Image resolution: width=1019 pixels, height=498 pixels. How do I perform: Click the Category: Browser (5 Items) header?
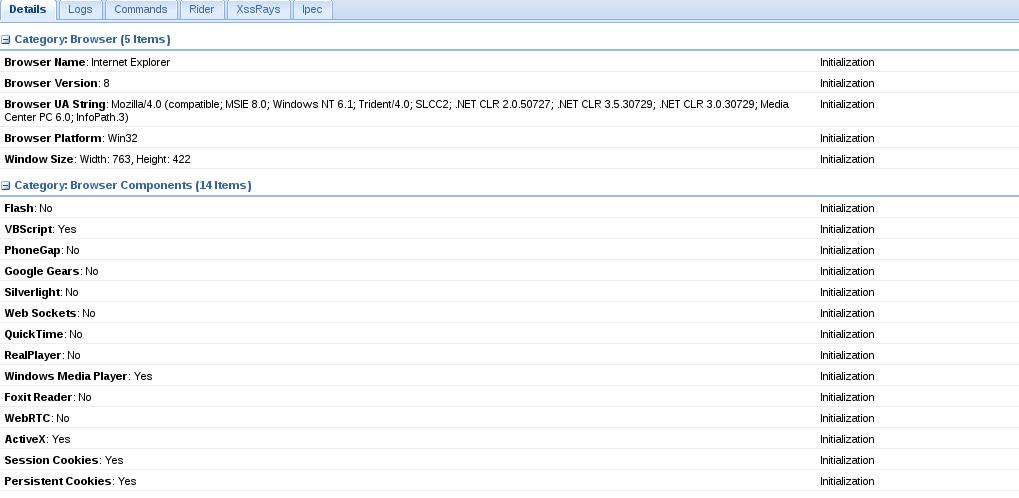click(x=92, y=40)
